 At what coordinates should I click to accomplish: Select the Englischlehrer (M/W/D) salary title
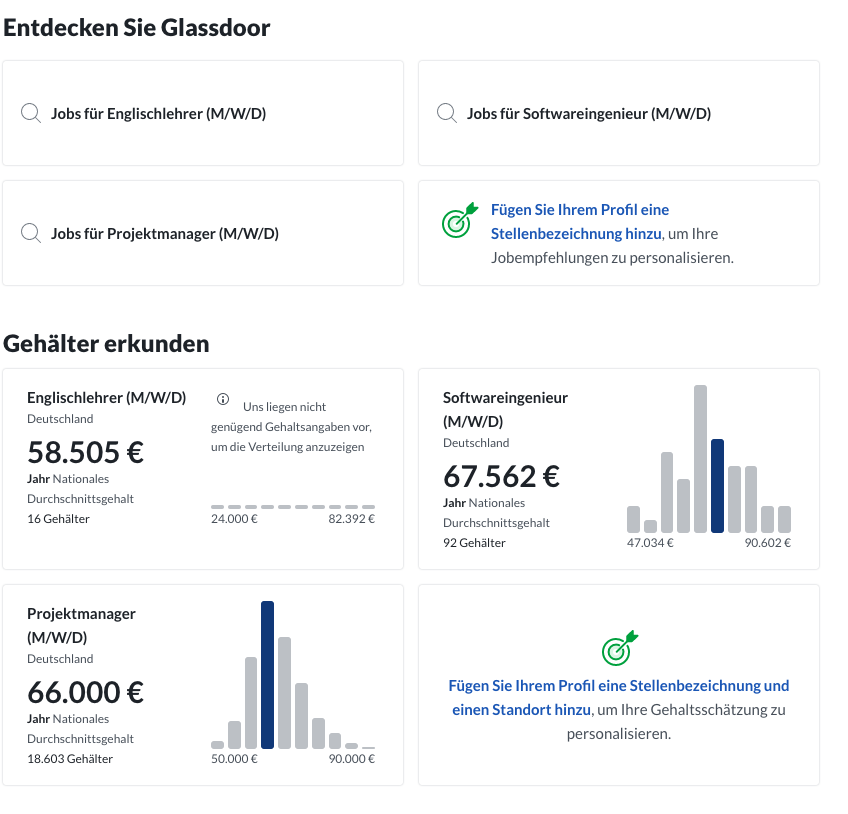(x=107, y=398)
